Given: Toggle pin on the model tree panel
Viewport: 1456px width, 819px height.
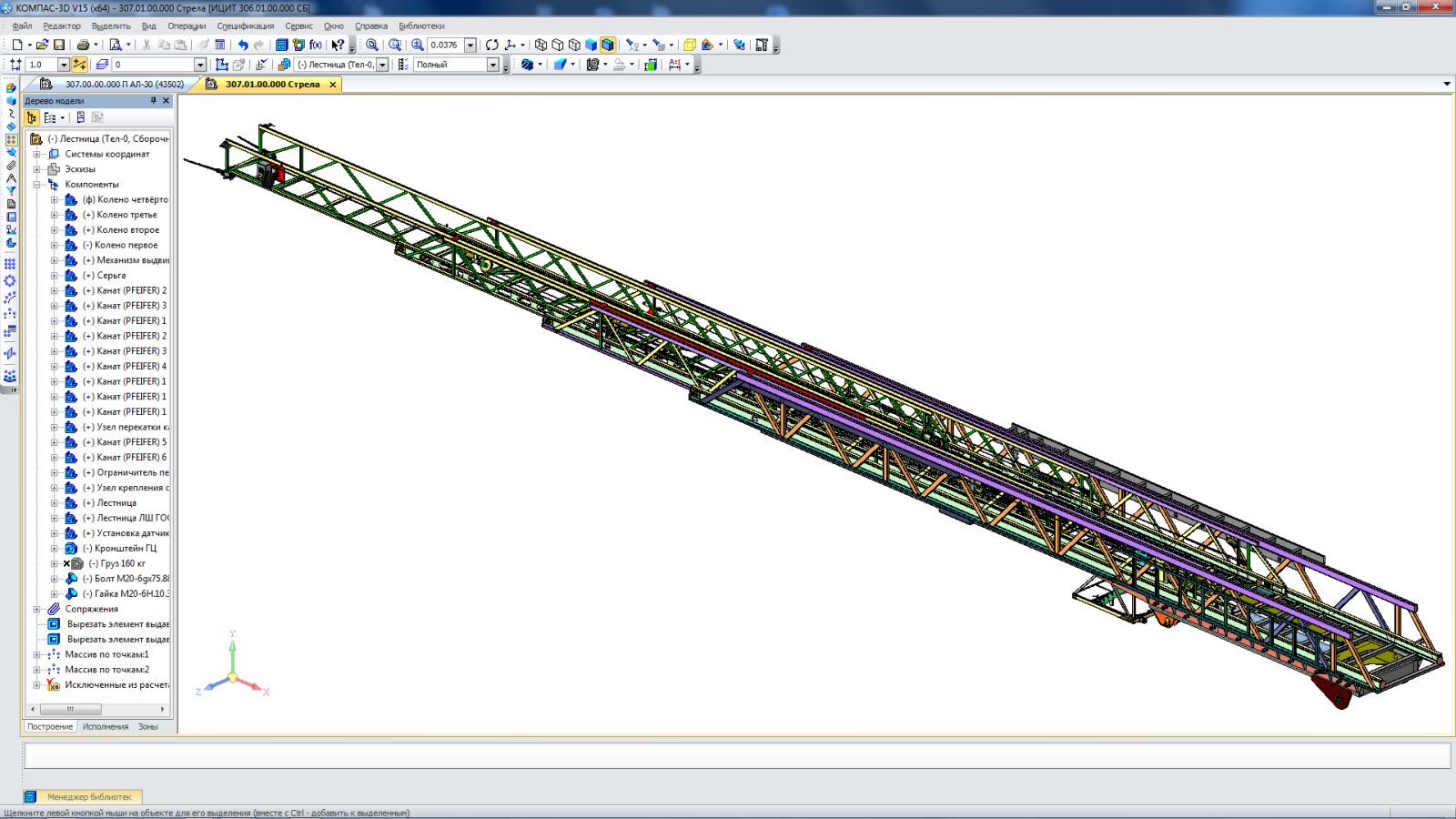Looking at the screenshot, I should click(153, 101).
